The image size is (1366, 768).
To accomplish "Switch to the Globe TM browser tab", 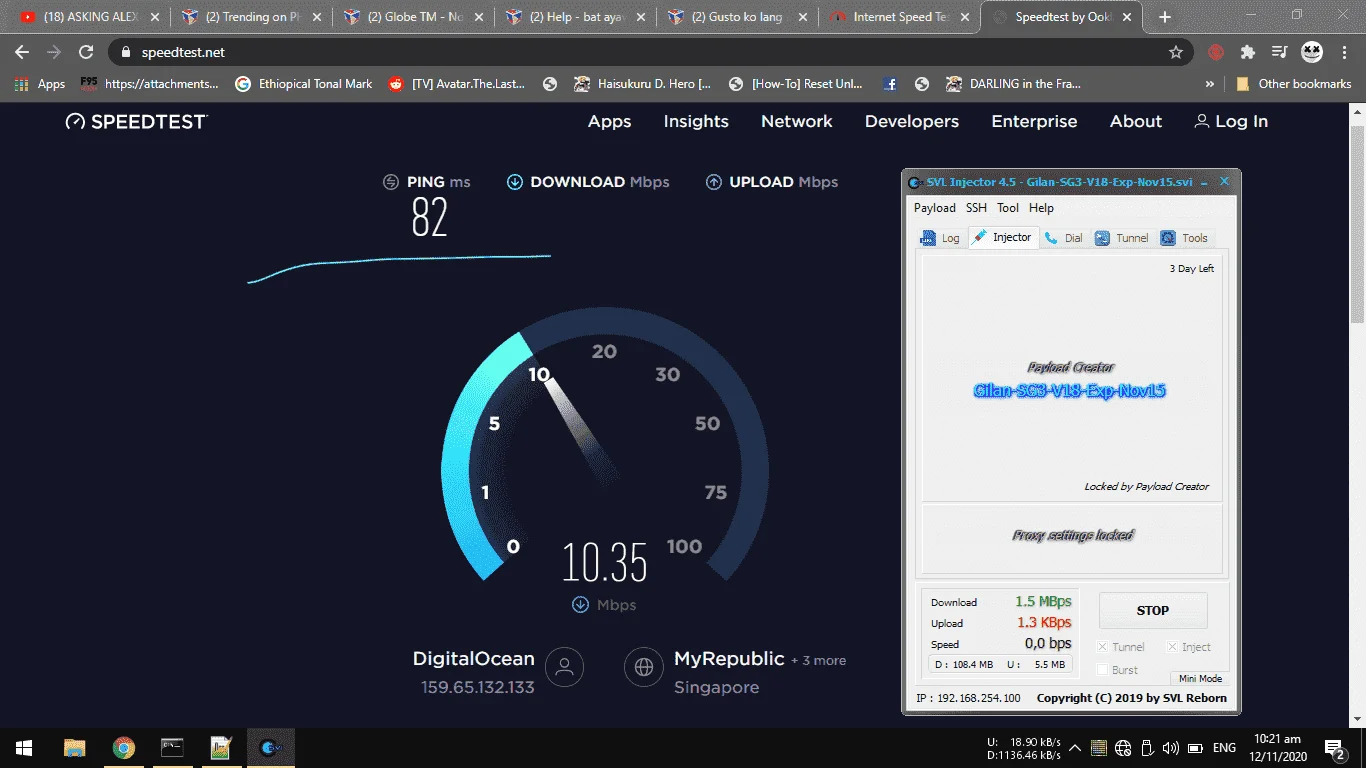I will pos(412,17).
